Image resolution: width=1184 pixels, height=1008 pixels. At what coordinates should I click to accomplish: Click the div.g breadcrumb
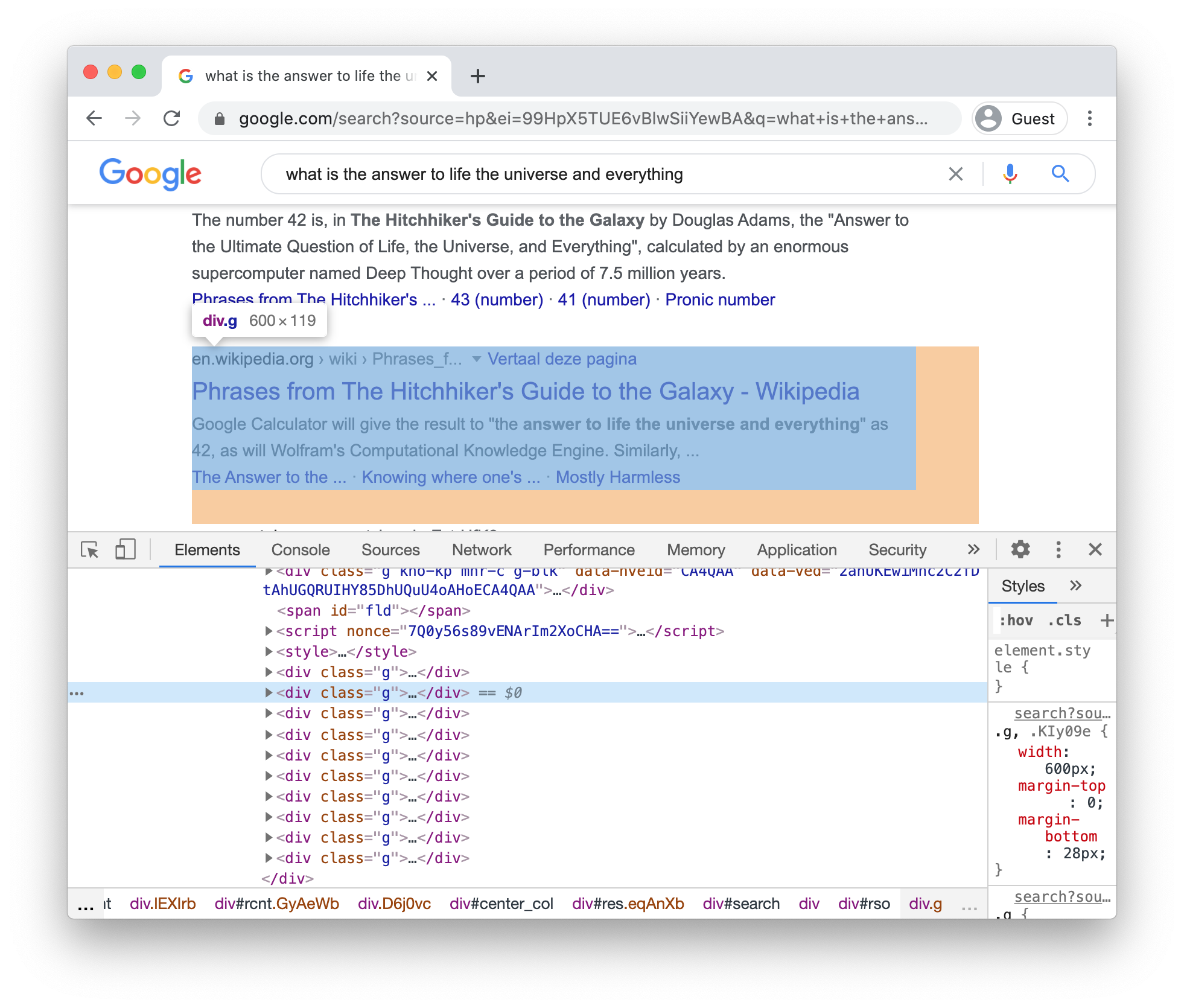(x=926, y=904)
